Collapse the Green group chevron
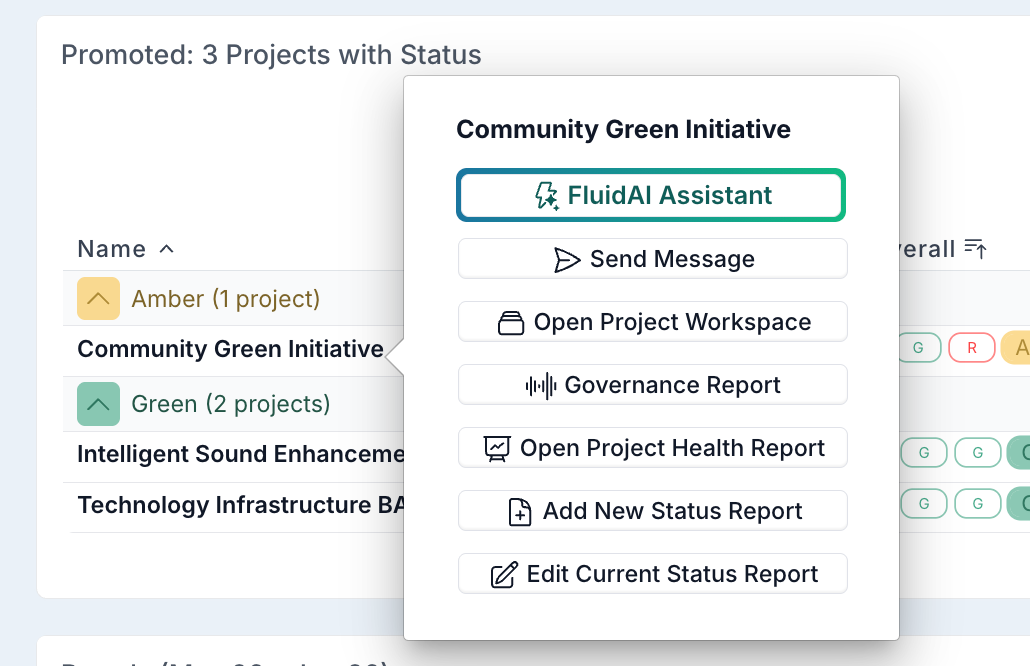Screen dimensions: 1030x666 [99, 404]
